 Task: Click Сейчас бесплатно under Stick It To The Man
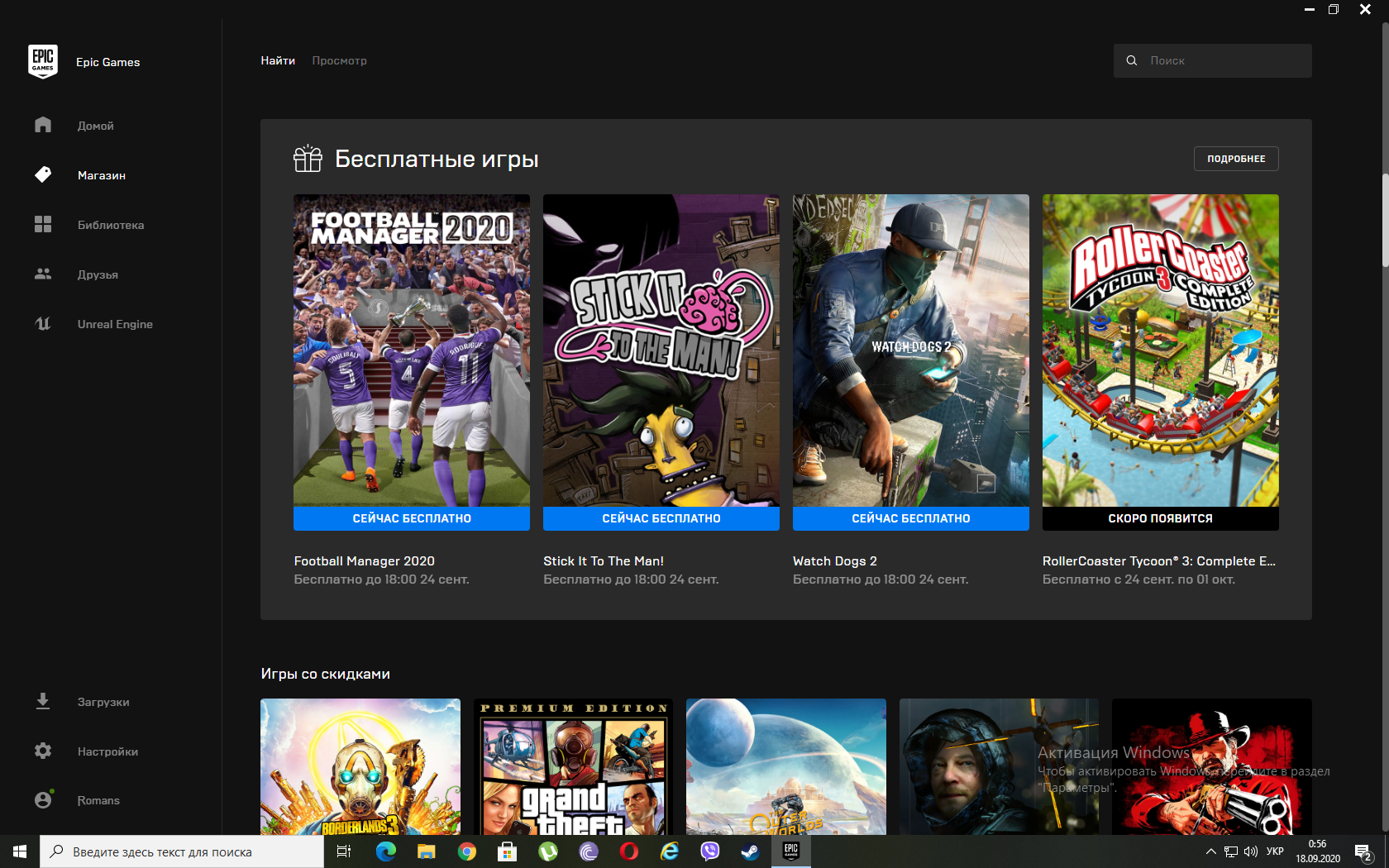[x=661, y=518]
